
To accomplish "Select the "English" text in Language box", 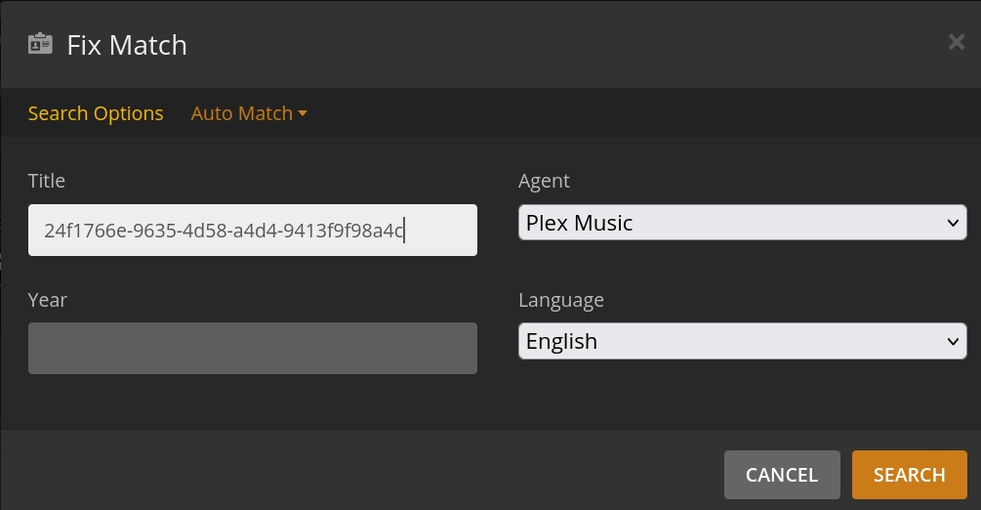I will tap(561, 341).
